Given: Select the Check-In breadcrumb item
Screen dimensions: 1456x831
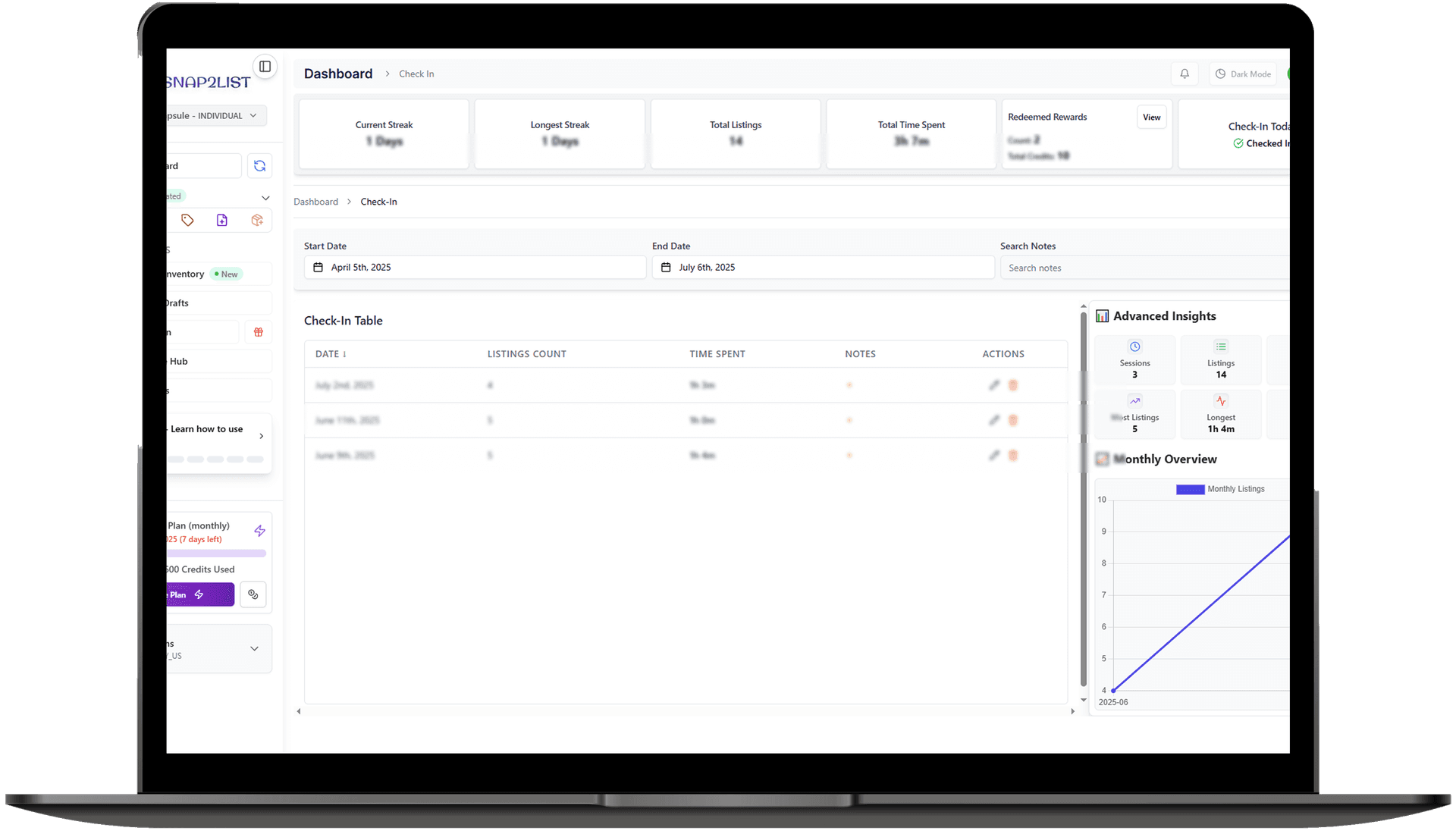Looking at the screenshot, I should (x=378, y=201).
